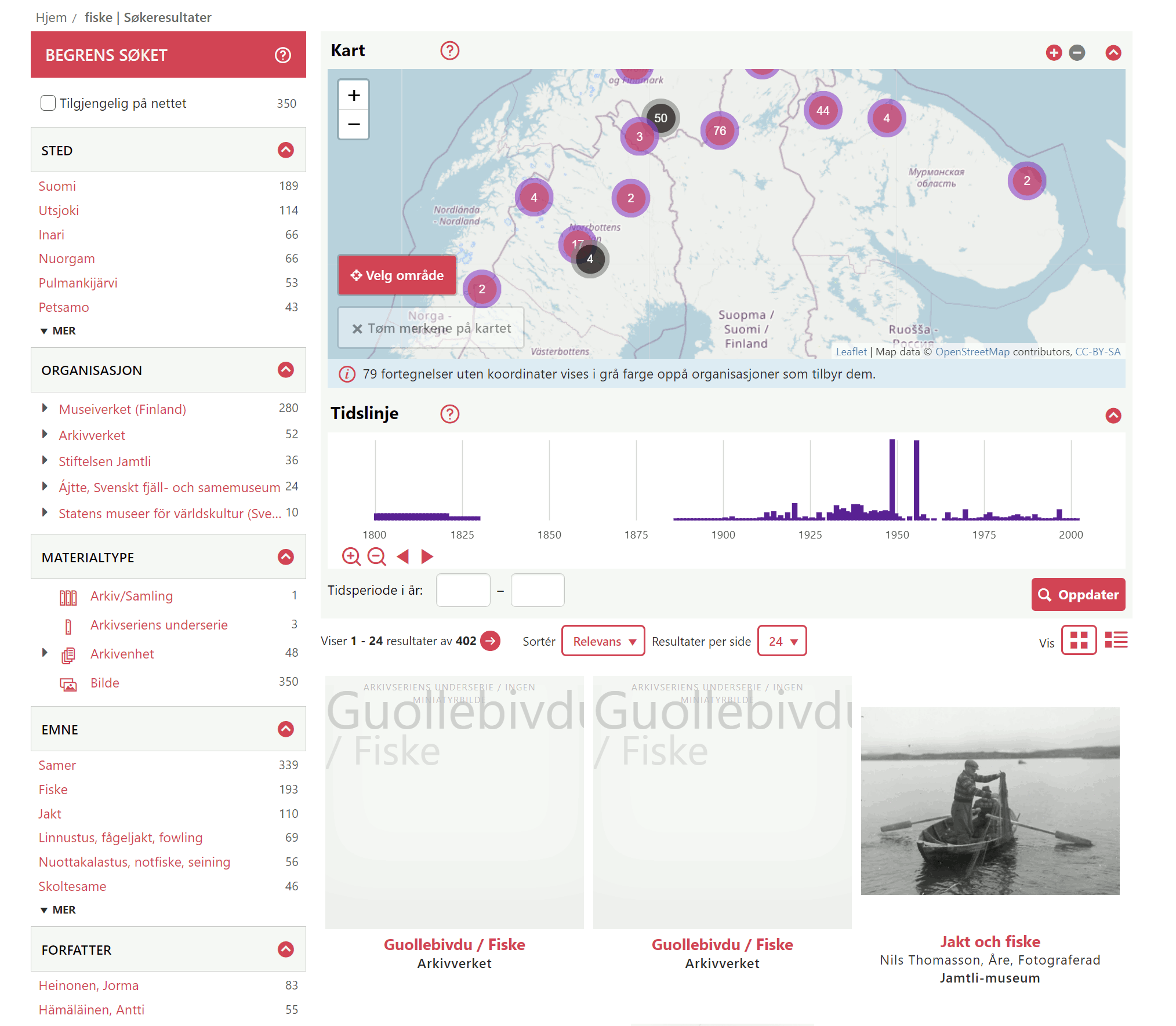Click the Kart help question-mark icon
Viewport: 1176px width, 1026px height.
(x=449, y=51)
